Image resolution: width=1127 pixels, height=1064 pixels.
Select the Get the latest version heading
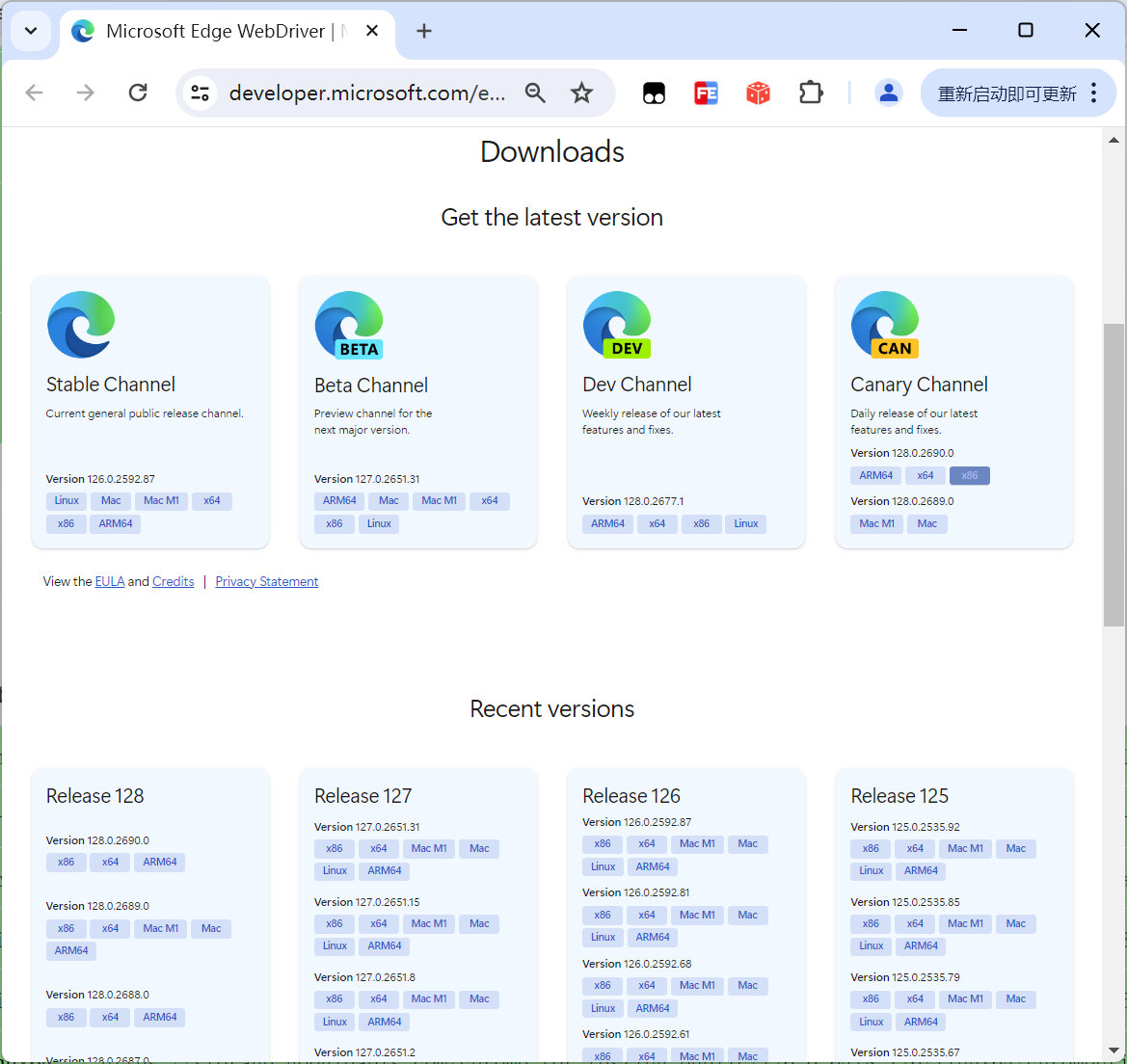click(x=552, y=217)
